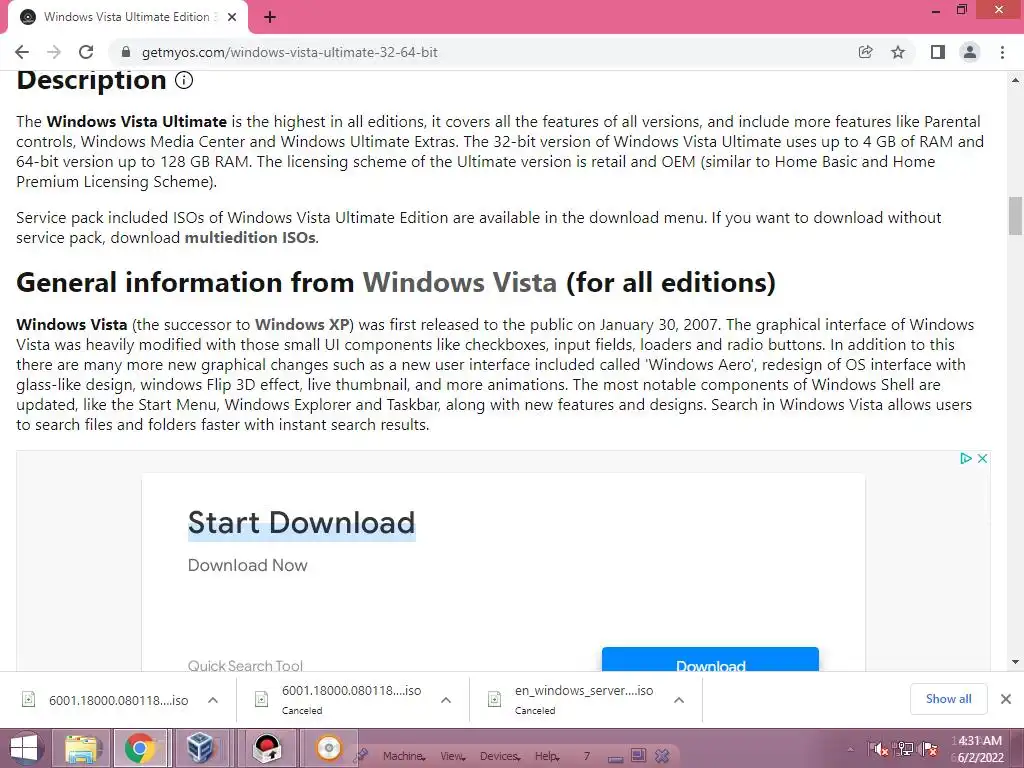The height and width of the screenshot is (768, 1024).
Task: Select the Windows Vista Ultimate Edition tab
Action: click(128, 17)
